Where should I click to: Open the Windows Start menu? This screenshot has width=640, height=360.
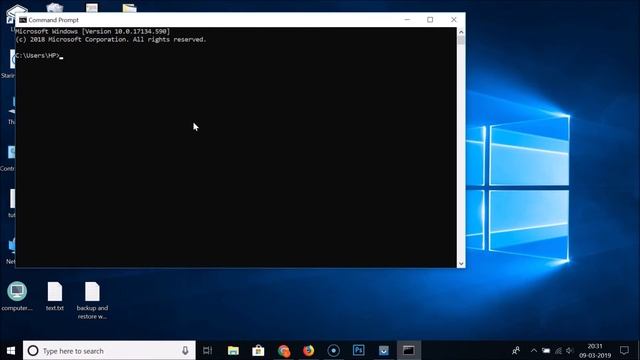pos(11,351)
